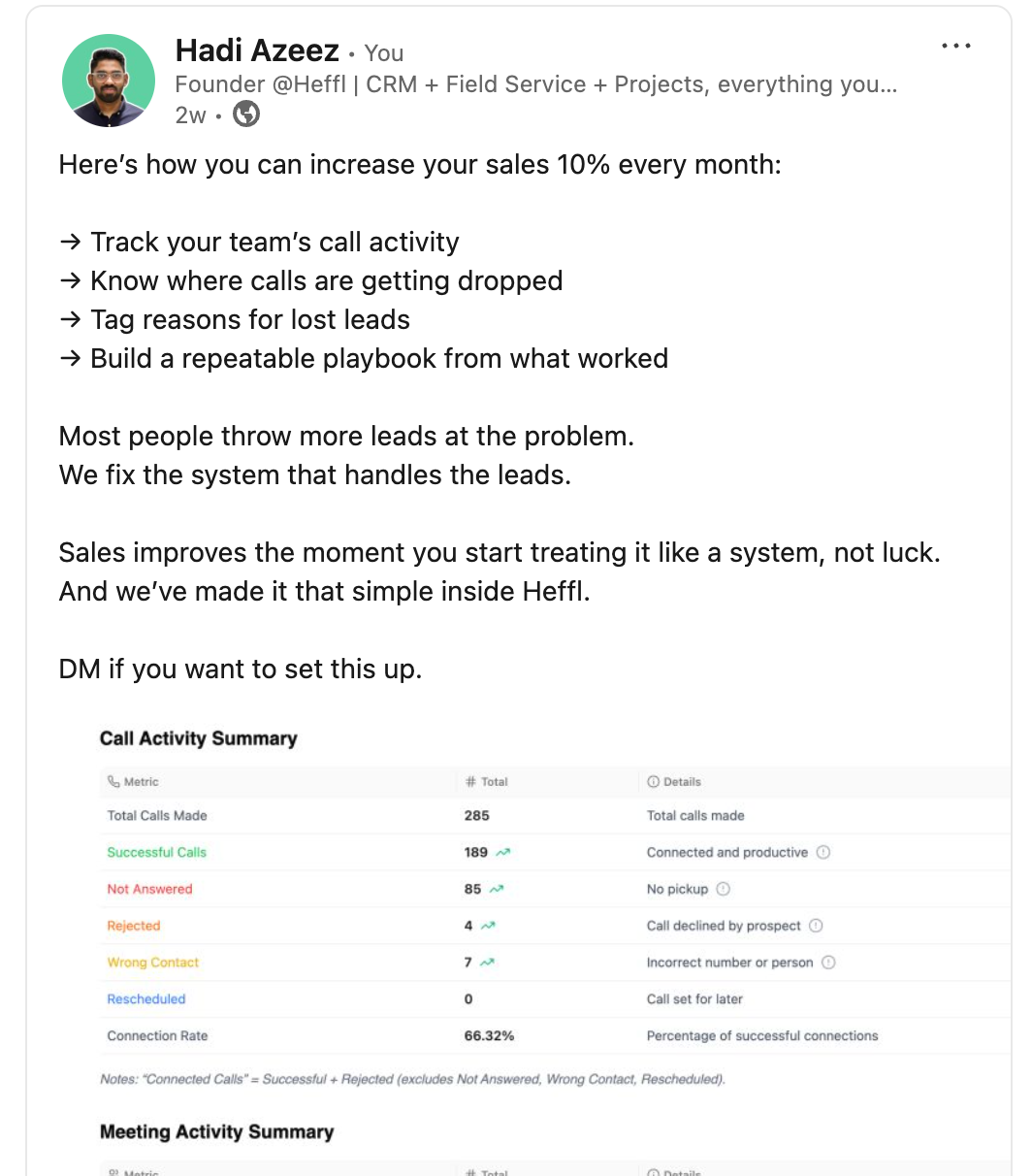Select the Successful Calls metric label
This screenshot has width=1032, height=1176.
157,852
